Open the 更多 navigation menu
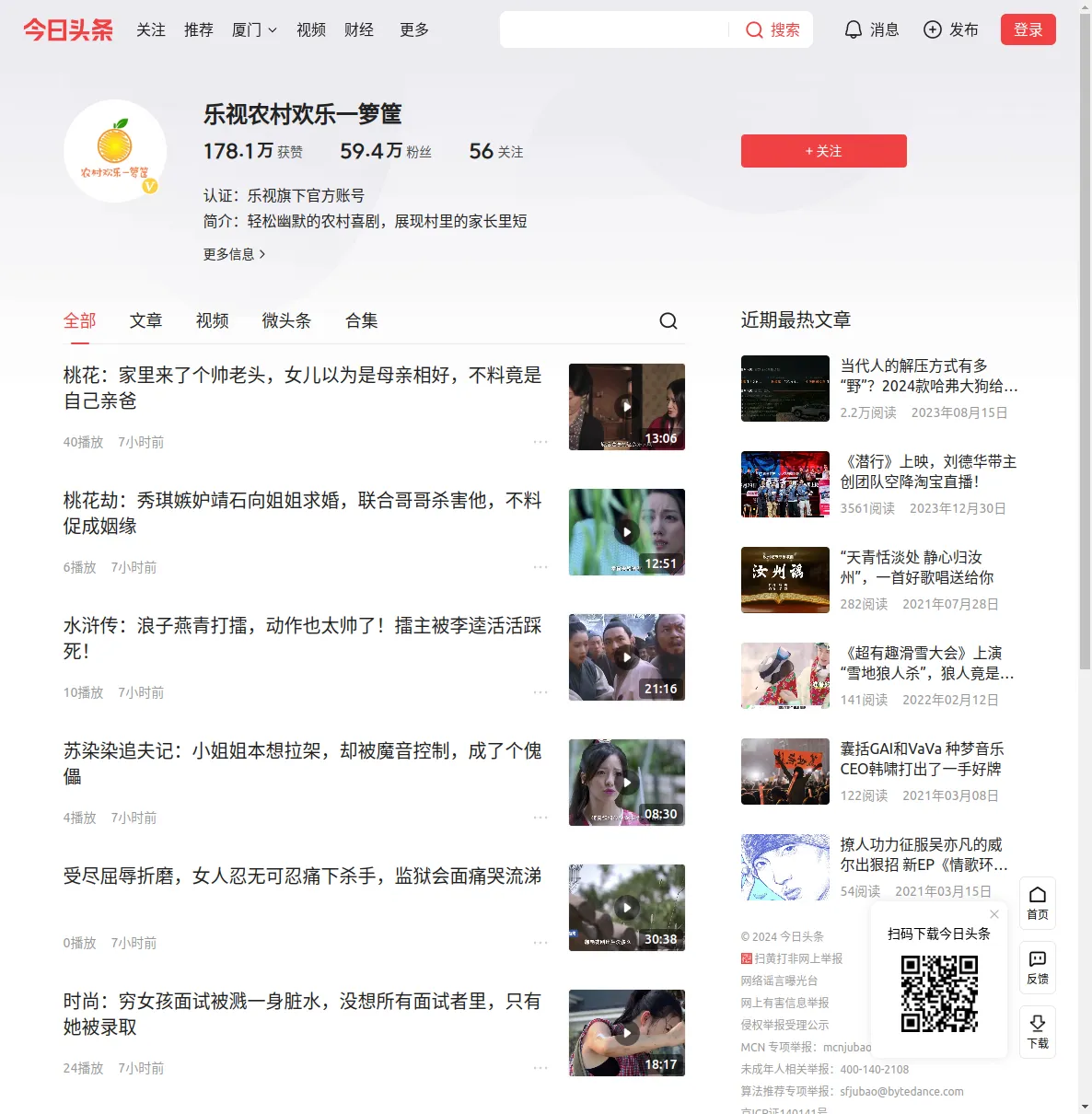The height and width of the screenshot is (1114, 1092). pyautogui.click(x=414, y=30)
